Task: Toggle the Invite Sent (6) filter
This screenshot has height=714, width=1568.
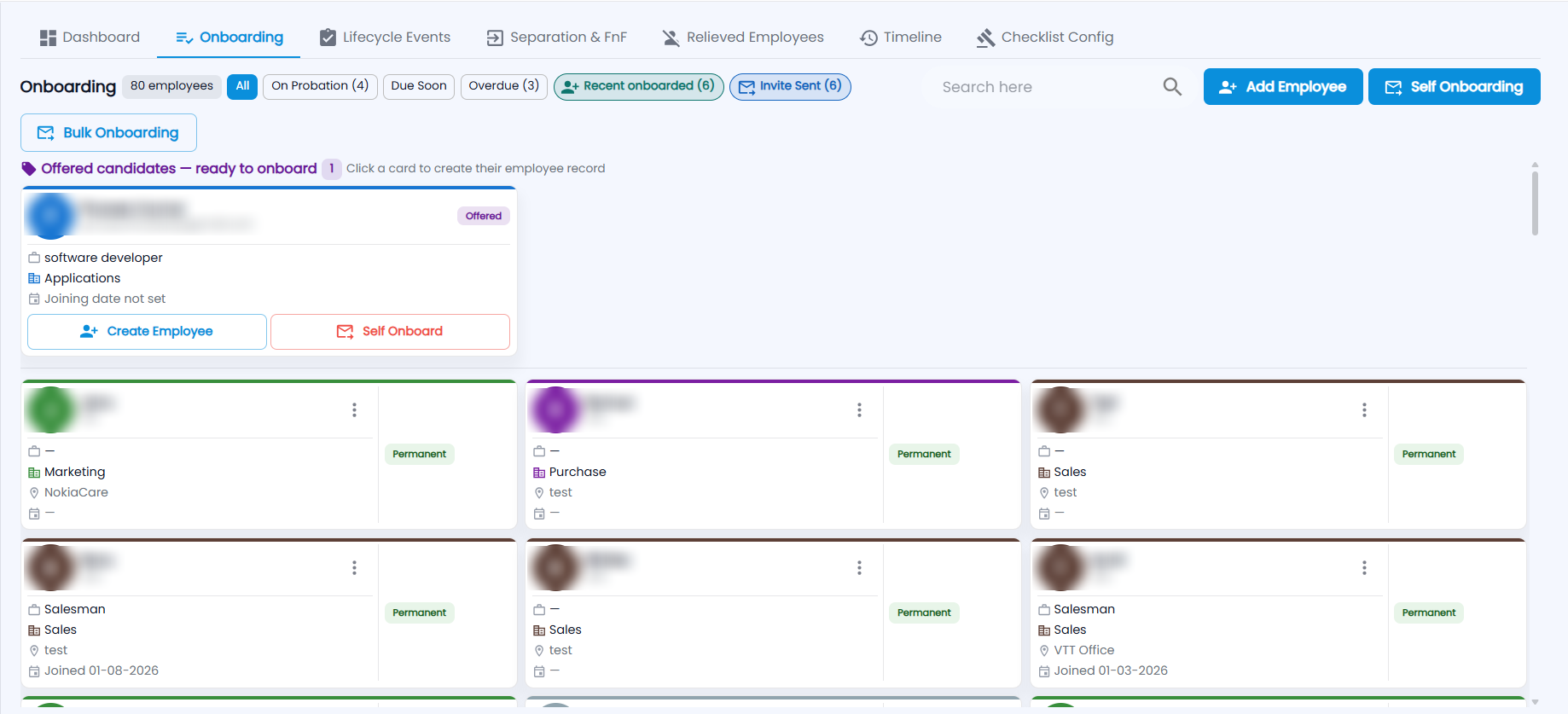Action: (790, 86)
